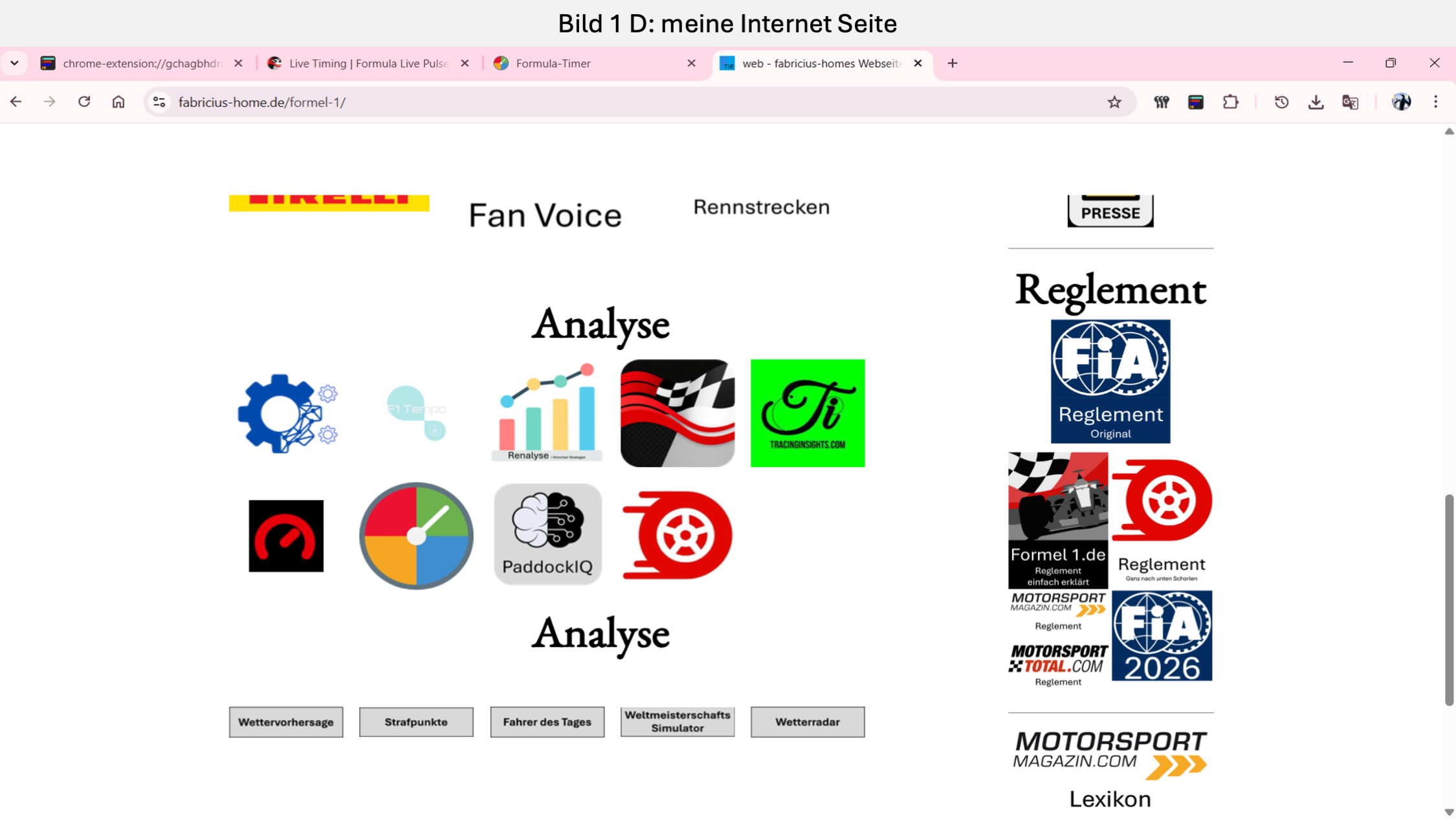Open the puzzle-piece extensions menu

pyautogui.click(x=1230, y=102)
